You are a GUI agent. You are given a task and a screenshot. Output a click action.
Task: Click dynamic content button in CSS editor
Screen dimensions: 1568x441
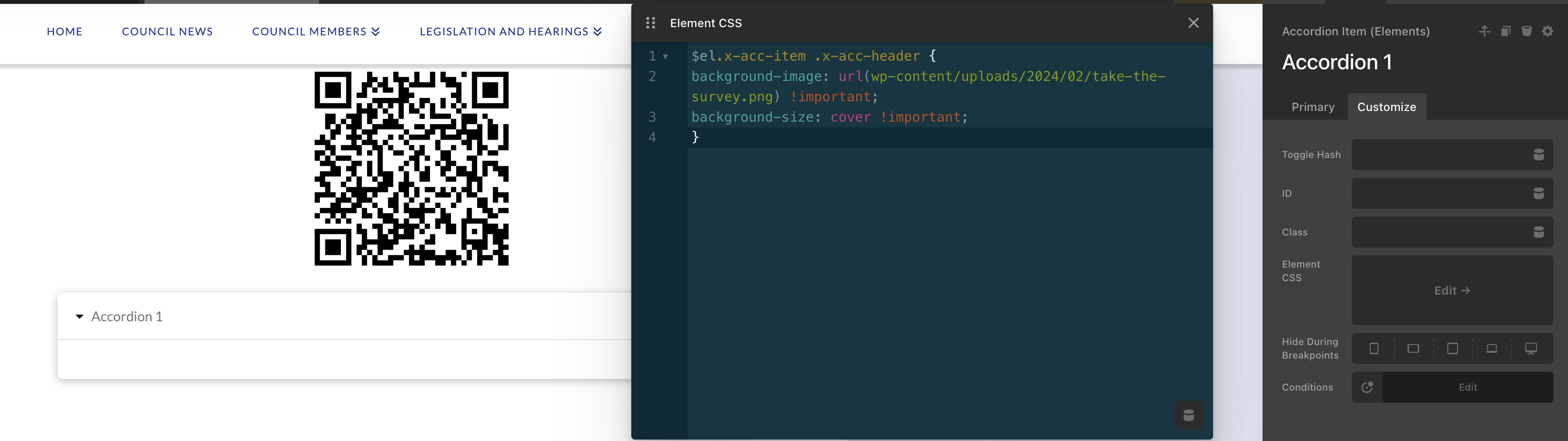1188,415
